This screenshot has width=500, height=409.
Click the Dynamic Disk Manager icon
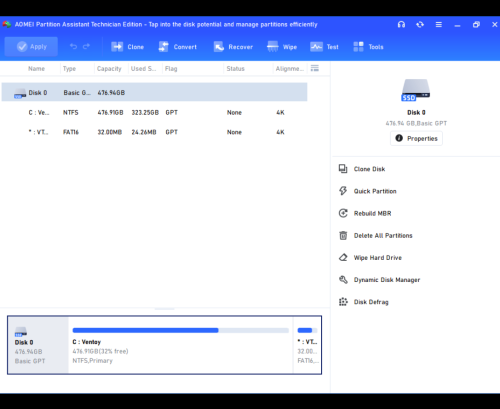[x=343, y=279]
